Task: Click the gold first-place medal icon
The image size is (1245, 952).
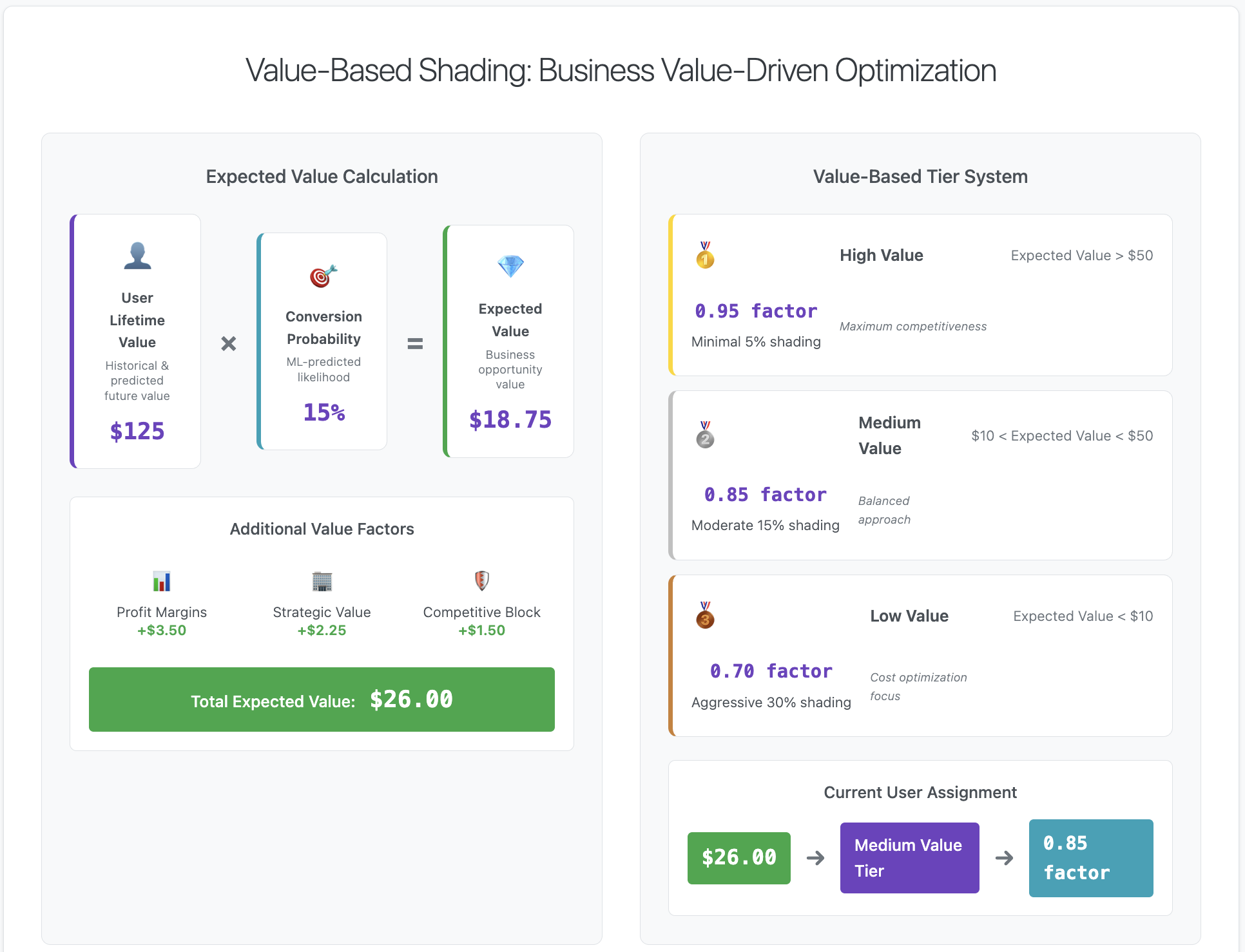Action: [705, 255]
